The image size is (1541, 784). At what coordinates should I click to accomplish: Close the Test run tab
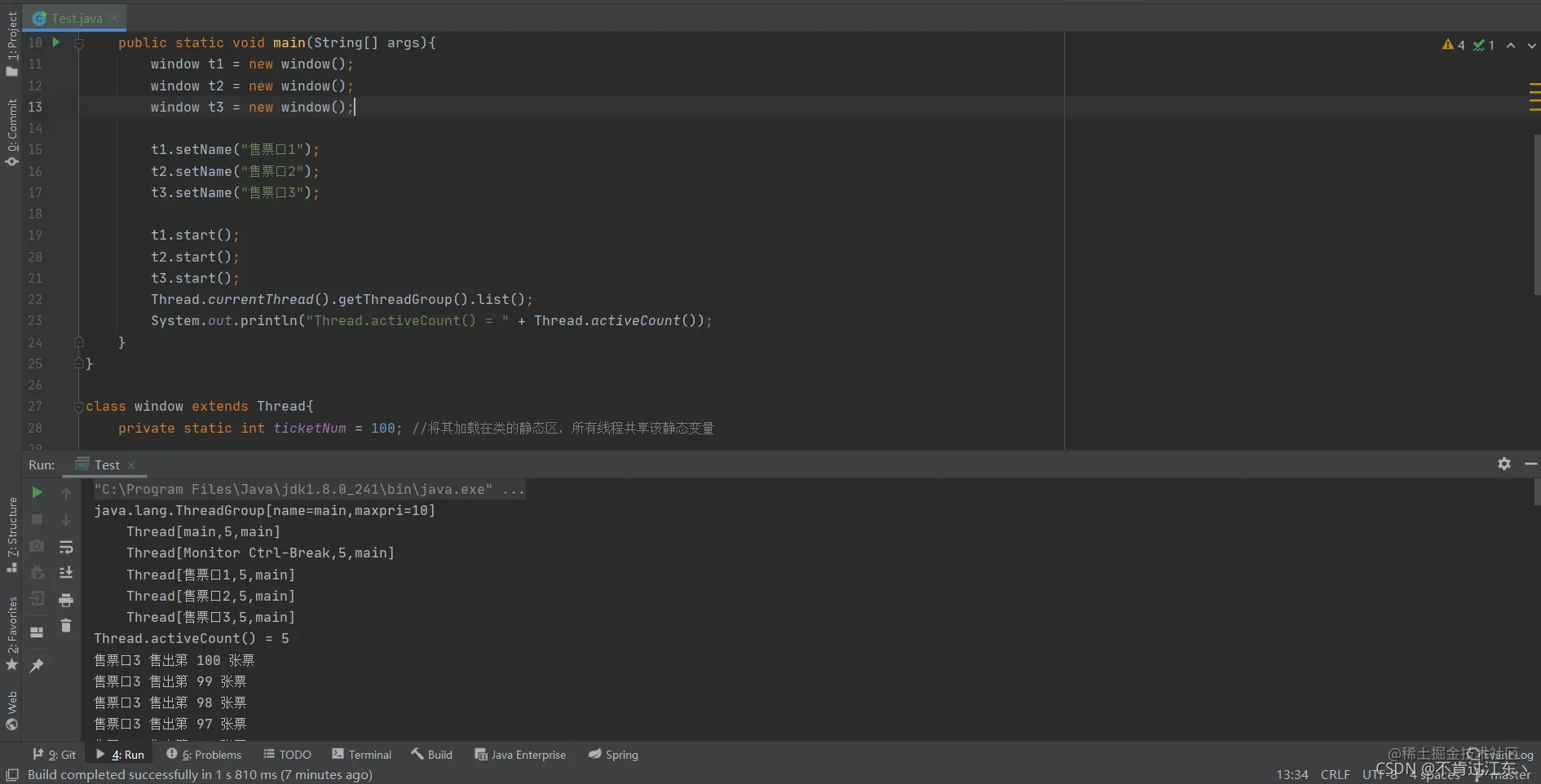(x=131, y=465)
